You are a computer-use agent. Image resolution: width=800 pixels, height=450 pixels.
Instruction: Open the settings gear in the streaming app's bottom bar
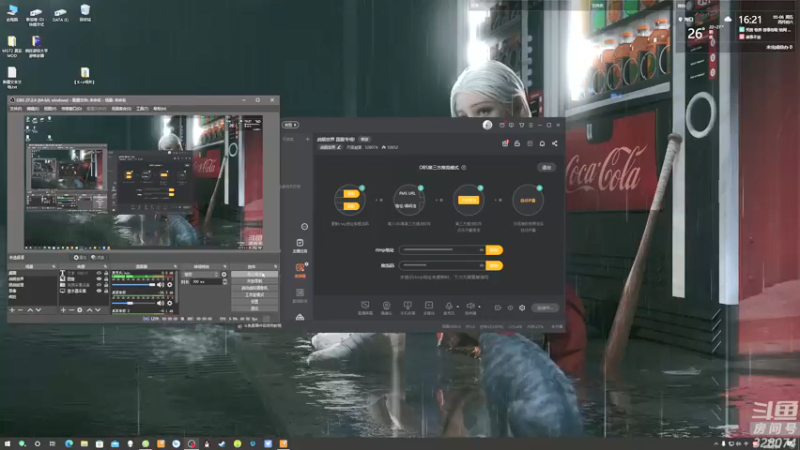tap(522, 307)
